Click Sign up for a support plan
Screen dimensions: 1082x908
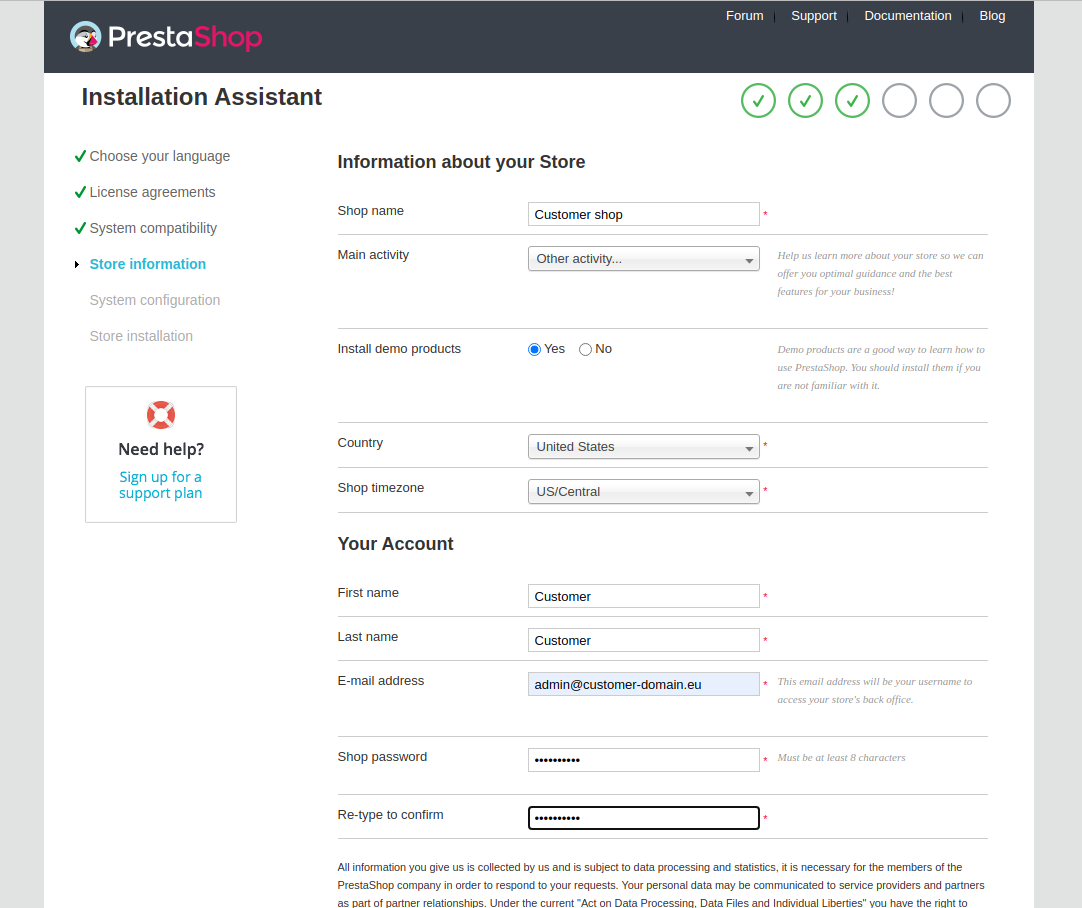click(x=161, y=485)
